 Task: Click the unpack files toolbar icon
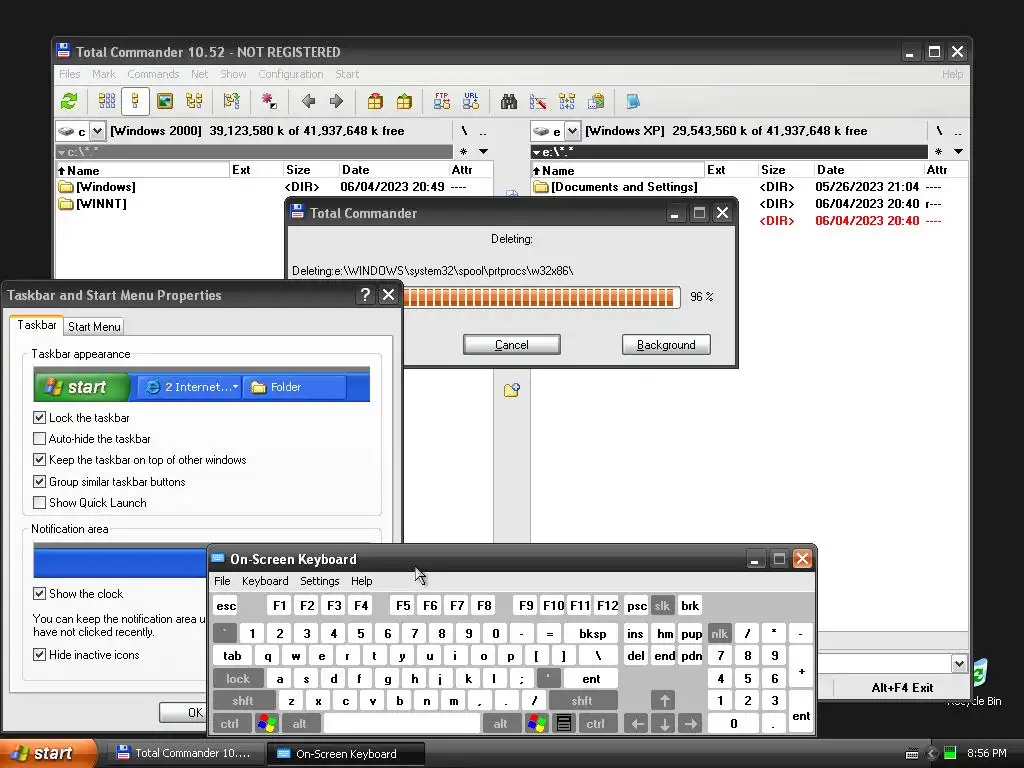tap(404, 101)
